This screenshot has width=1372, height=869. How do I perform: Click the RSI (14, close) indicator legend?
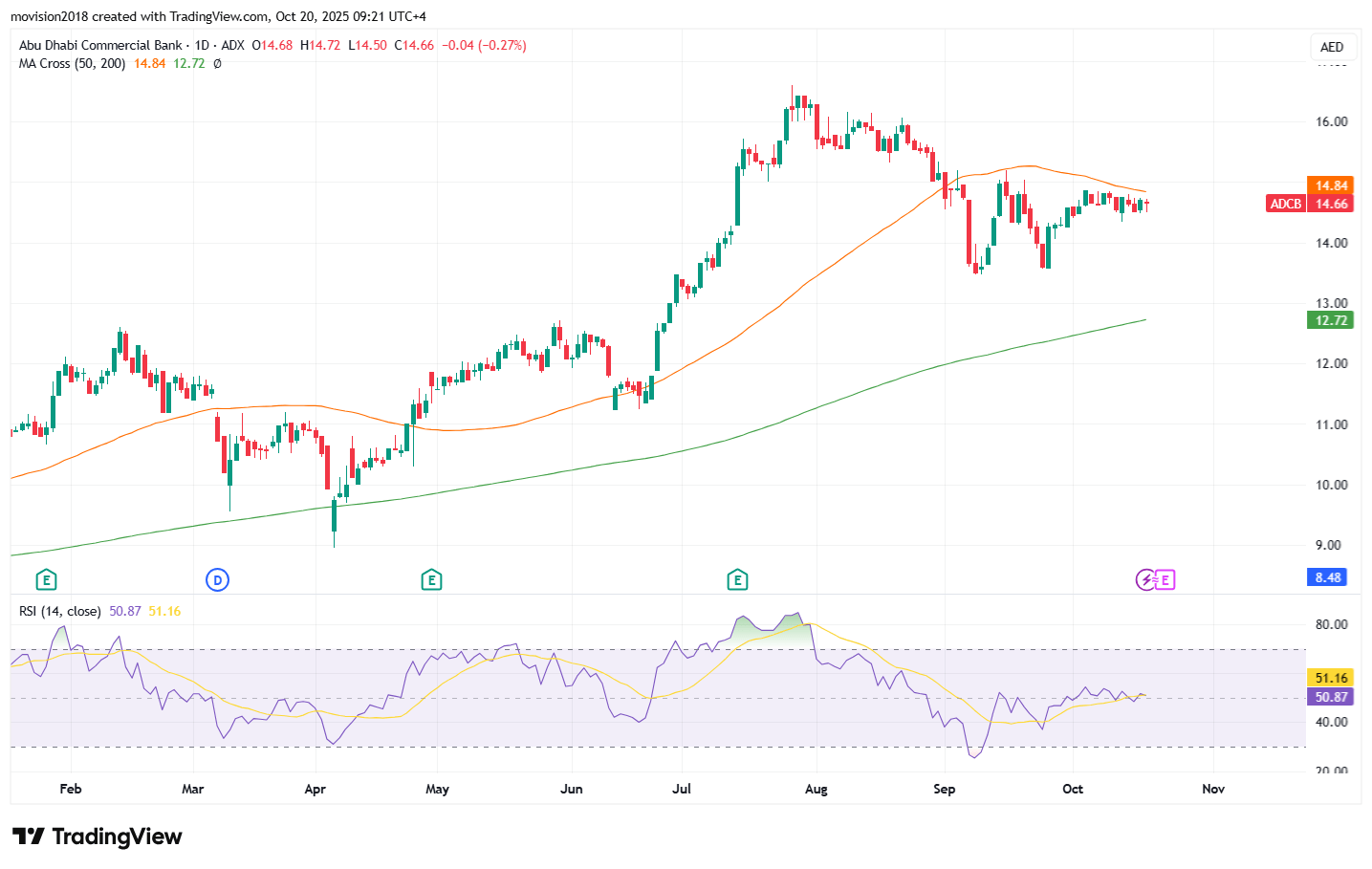point(59,611)
